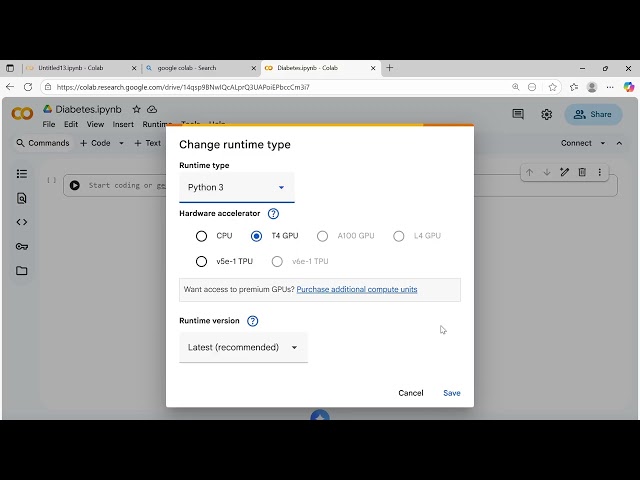The image size is (640, 480).
Task: Click Purchase additional compute units link
Action: 357,289
